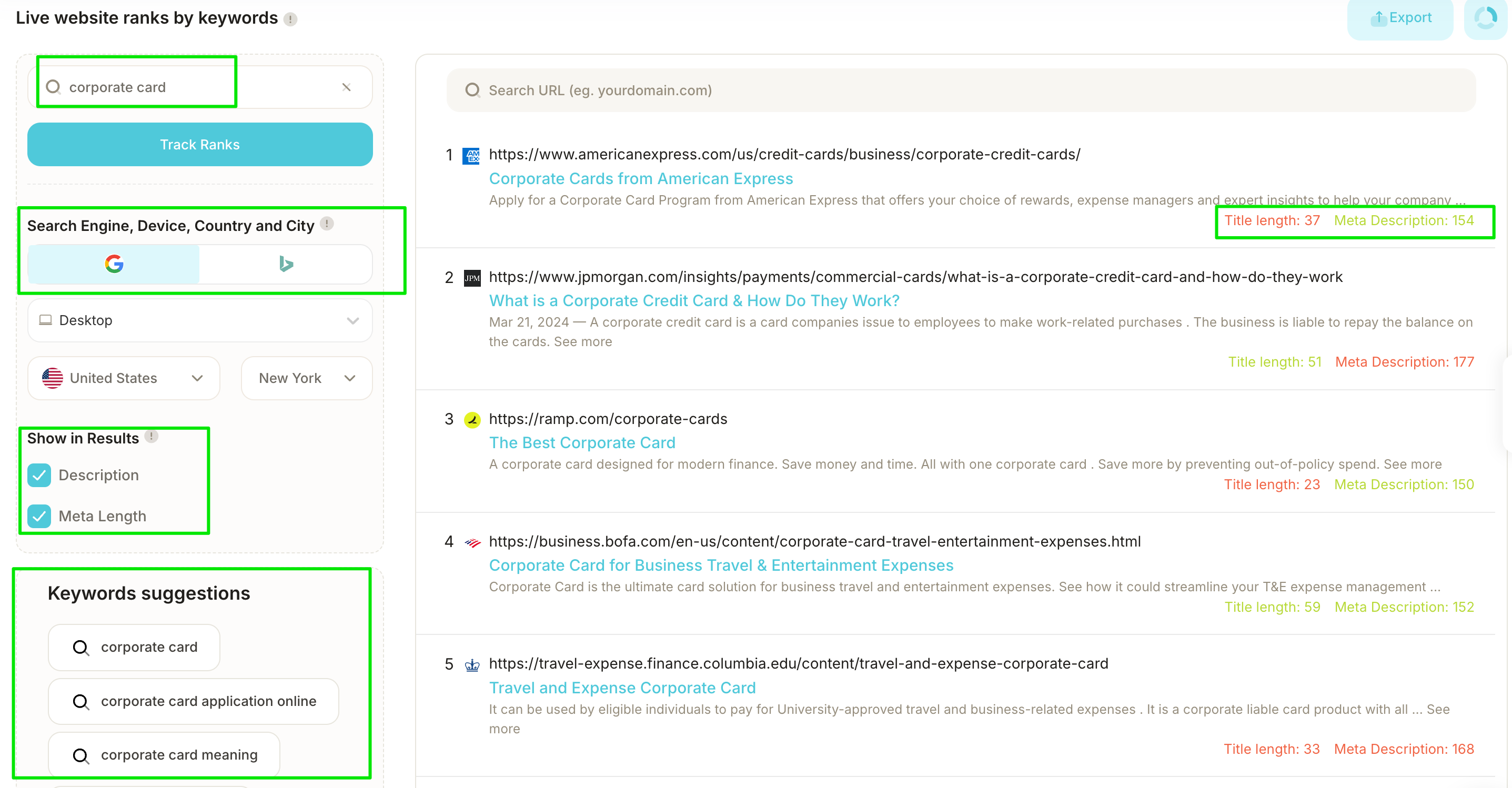Image resolution: width=1512 pixels, height=788 pixels.
Task: Click the Columbia University crown favicon
Action: [472, 665]
